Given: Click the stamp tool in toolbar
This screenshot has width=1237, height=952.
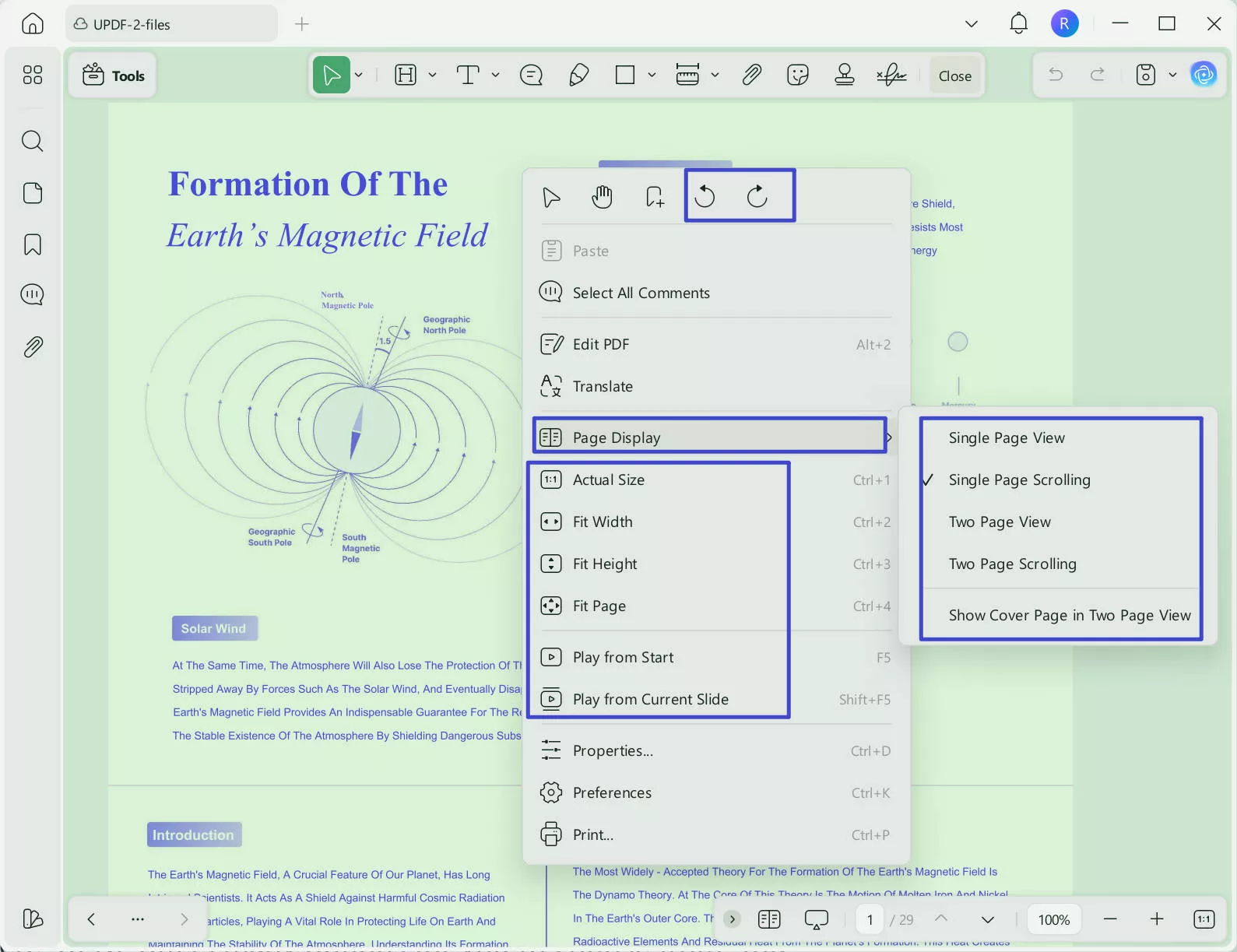Looking at the screenshot, I should (844, 76).
